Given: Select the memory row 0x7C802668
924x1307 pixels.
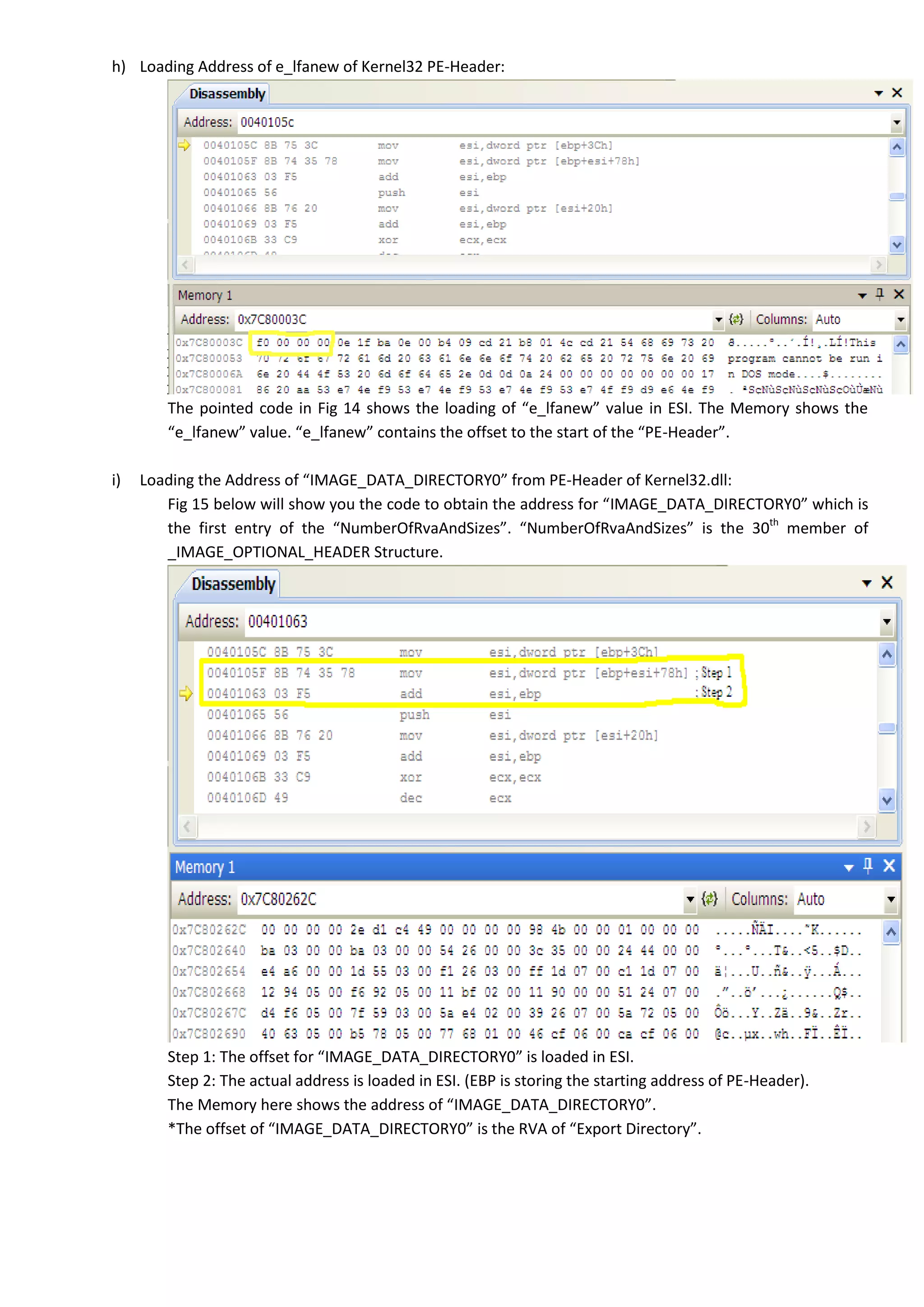Looking at the screenshot, I should [517, 992].
